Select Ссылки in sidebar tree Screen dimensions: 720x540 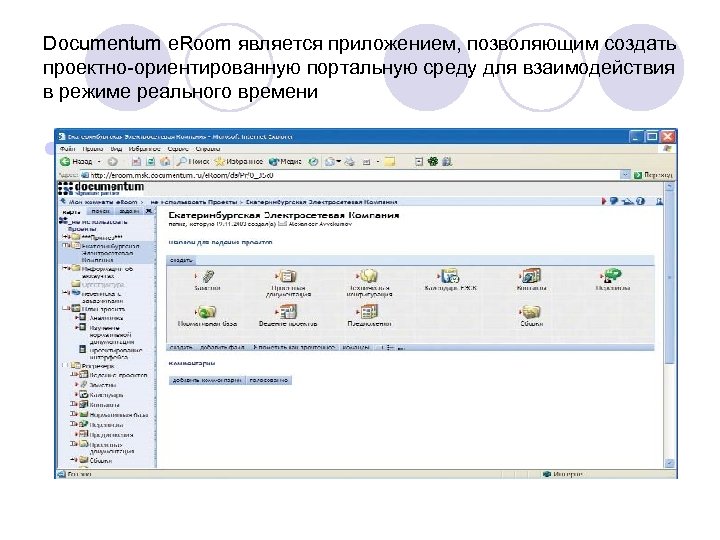[101, 460]
